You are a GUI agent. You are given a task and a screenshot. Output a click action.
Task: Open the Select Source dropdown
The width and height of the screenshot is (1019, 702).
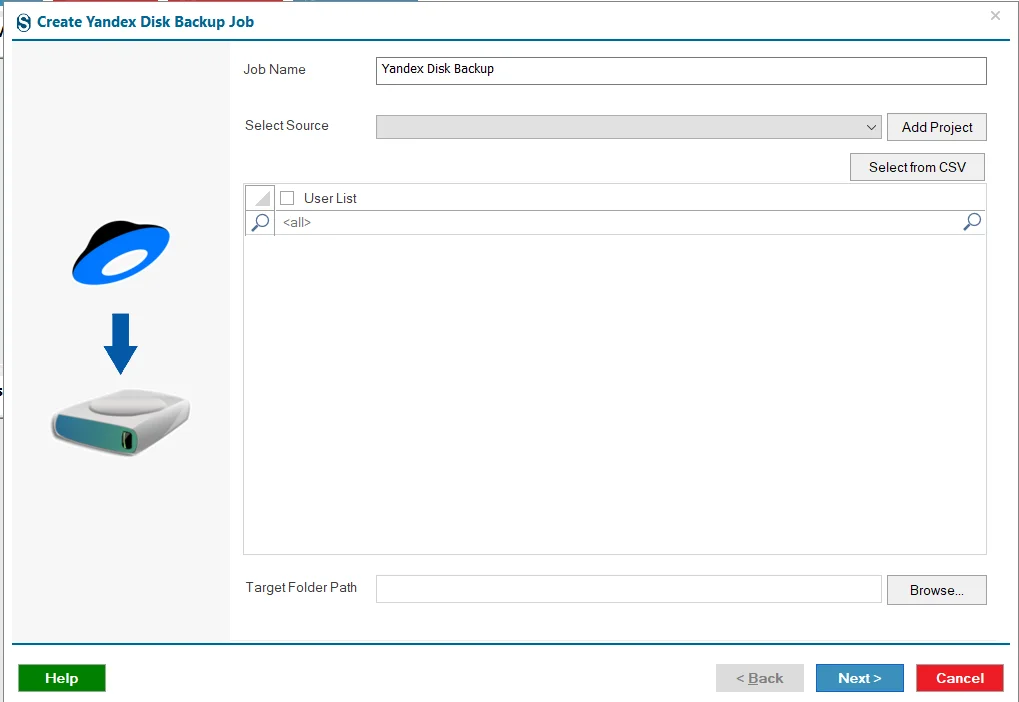pos(628,127)
